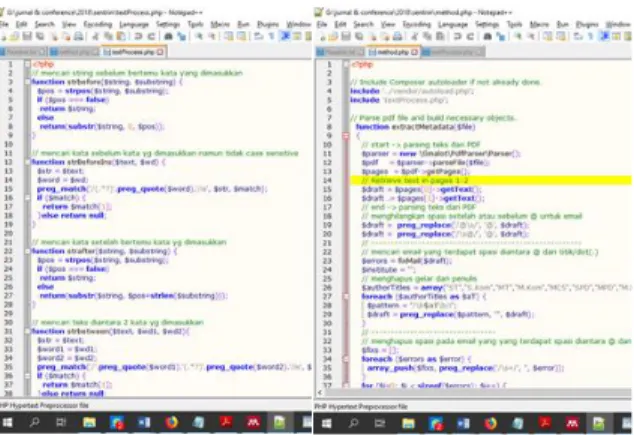Open Language menu in the method.php window
The image size is (634, 435).
(x=453, y=25)
